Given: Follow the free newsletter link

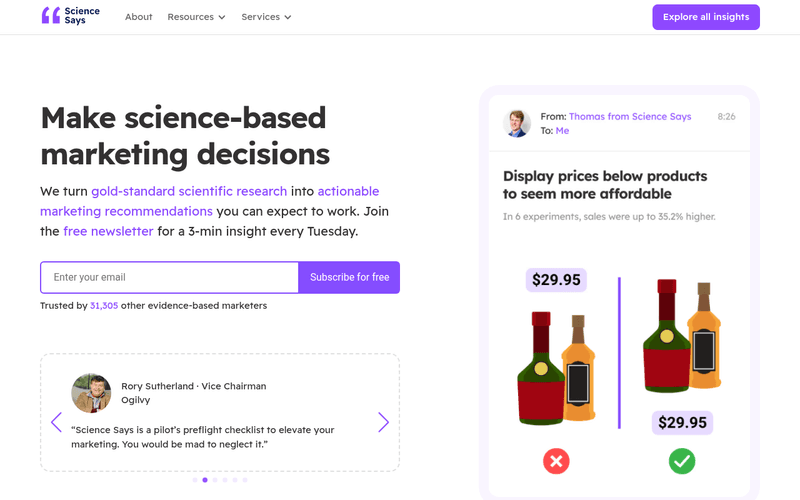Looking at the screenshot, I should [x=108, y=231].
